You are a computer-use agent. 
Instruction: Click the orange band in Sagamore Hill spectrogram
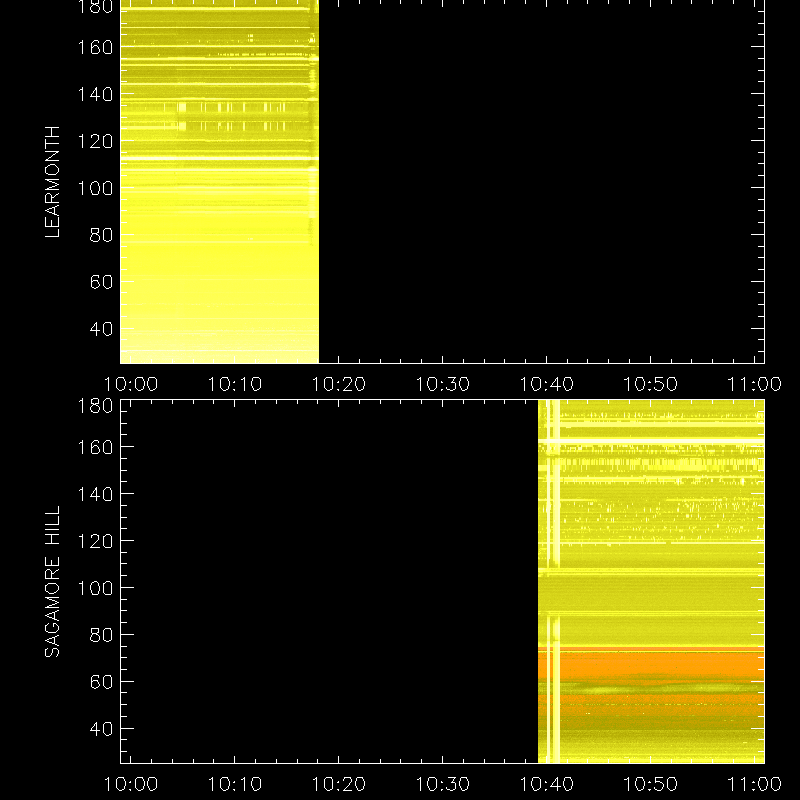coord(651,666)
